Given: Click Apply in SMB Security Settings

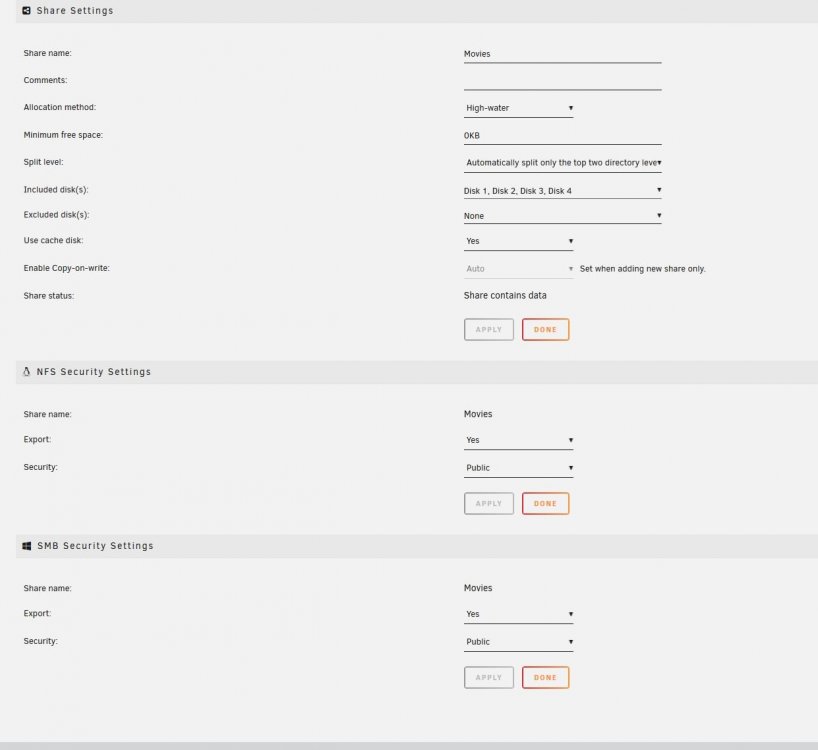Looking at the screenshot, I should tap(489, 678).
